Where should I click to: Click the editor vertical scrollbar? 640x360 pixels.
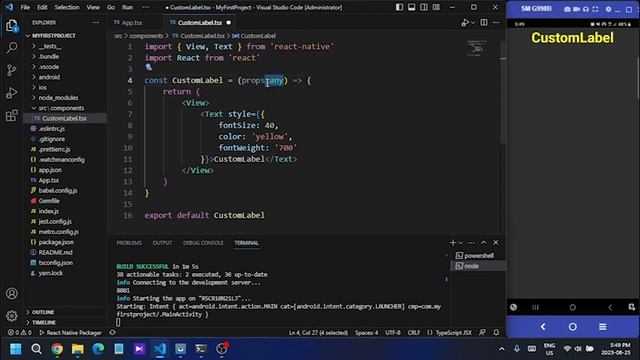pyautogui.click(x=503, y=92)
